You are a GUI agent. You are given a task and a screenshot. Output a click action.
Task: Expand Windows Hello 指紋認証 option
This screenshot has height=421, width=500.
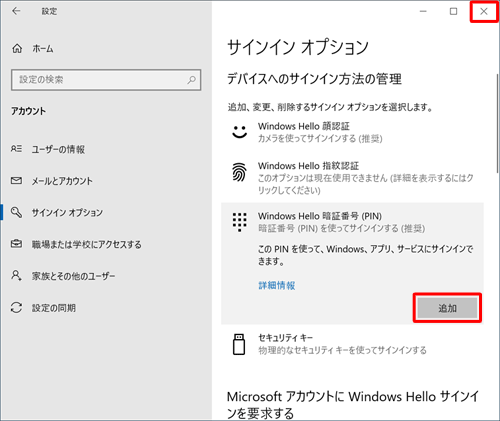click(x=352, y=178)
